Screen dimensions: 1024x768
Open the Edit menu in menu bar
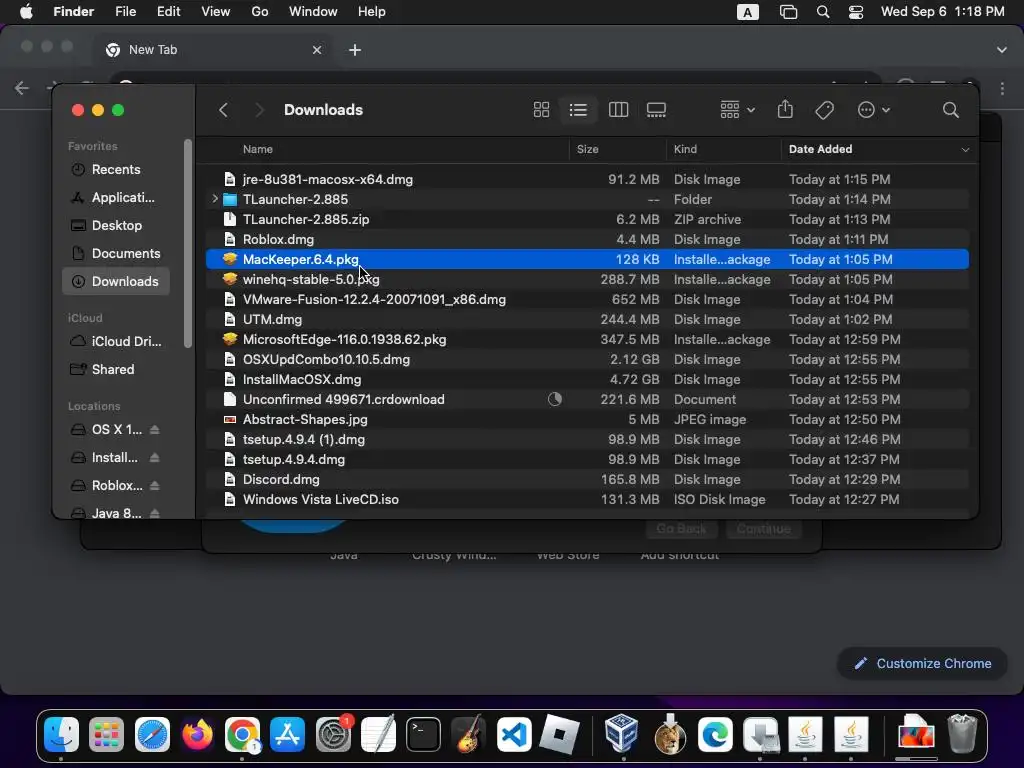point(168,12)
